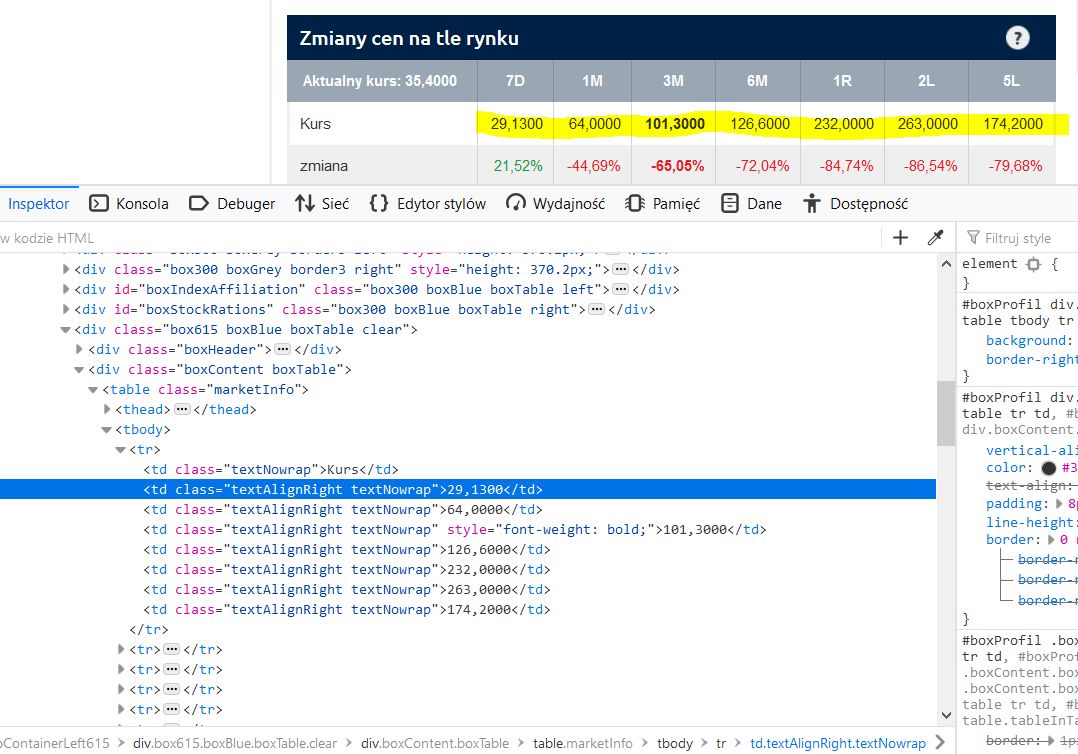Select the td node with 64,0000
The height and width of the screenshot is (754, 1078).
pyautogui.click(x=343, y=509)
